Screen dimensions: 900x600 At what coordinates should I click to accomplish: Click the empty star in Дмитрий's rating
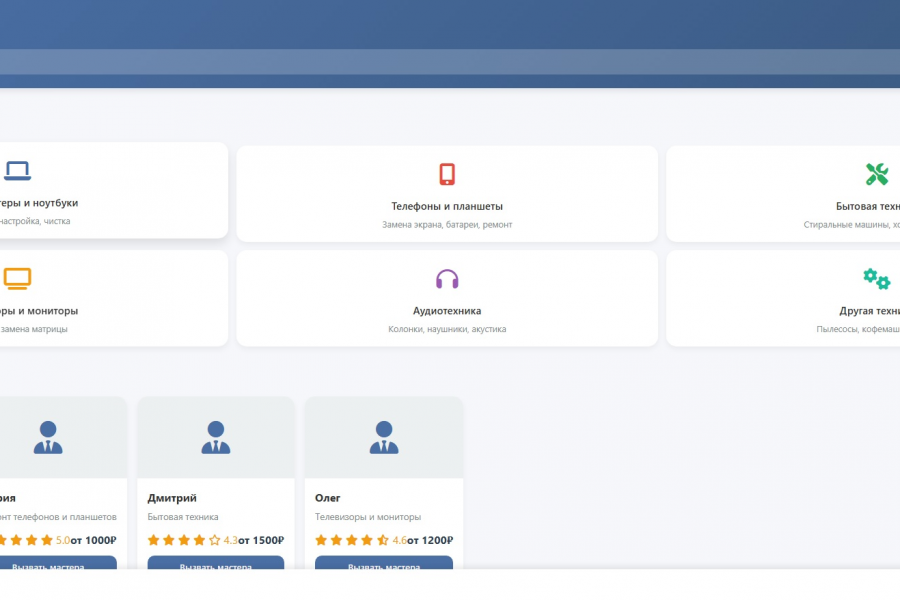tap(215, 540)
